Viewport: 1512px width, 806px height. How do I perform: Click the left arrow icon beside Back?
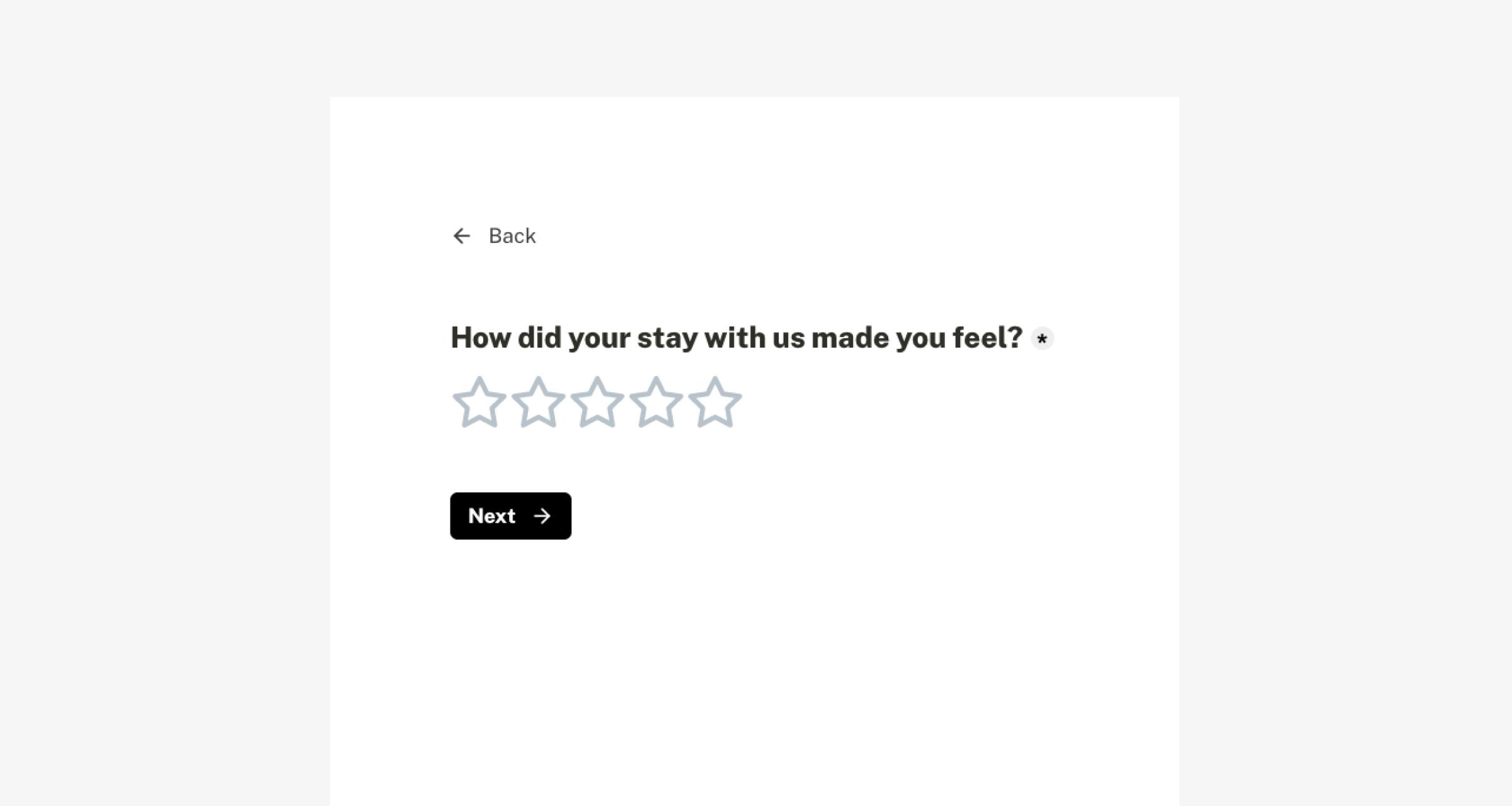[463, 236]
